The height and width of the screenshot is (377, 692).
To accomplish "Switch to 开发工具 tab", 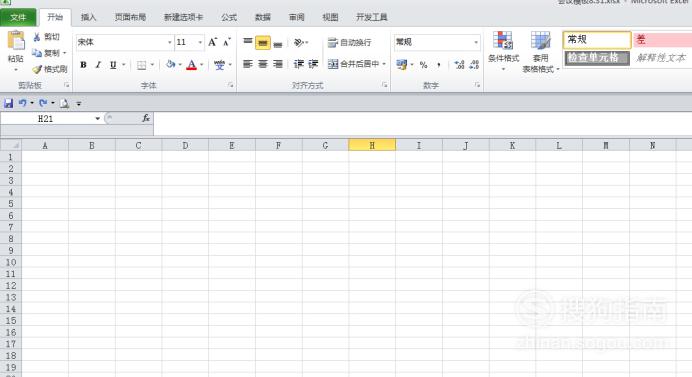I will 372,17.
